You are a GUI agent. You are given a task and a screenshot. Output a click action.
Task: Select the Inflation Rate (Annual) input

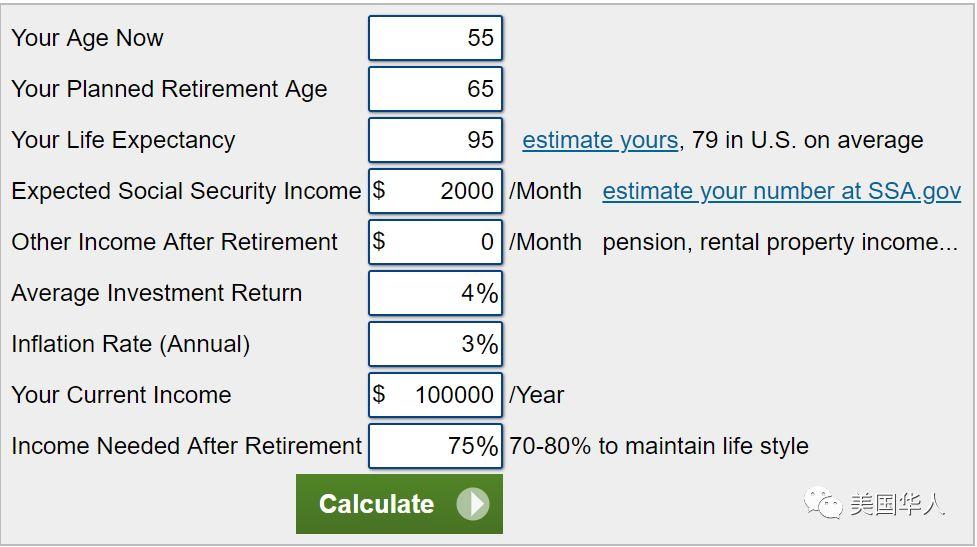click(x=435, y=345)
